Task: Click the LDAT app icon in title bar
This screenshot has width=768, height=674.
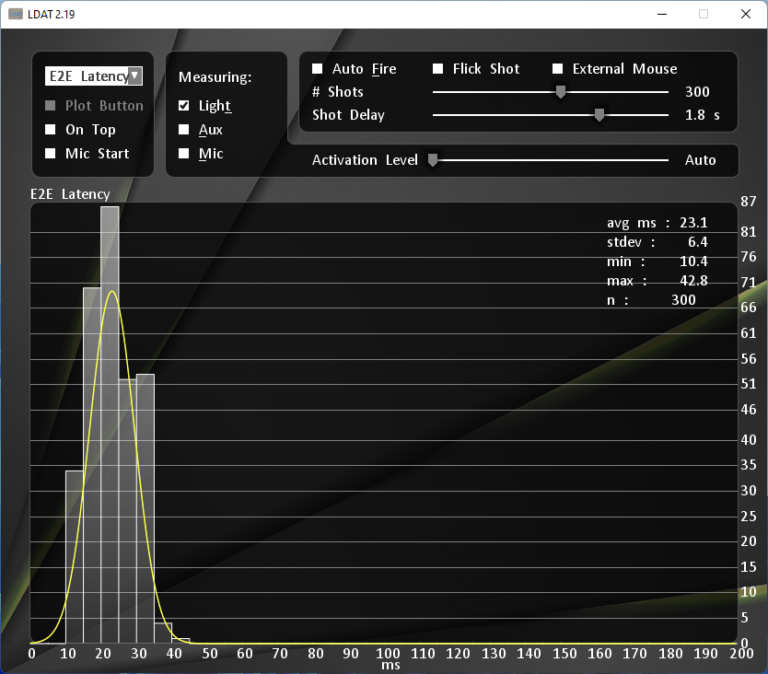Action: [x=15, y=14]
